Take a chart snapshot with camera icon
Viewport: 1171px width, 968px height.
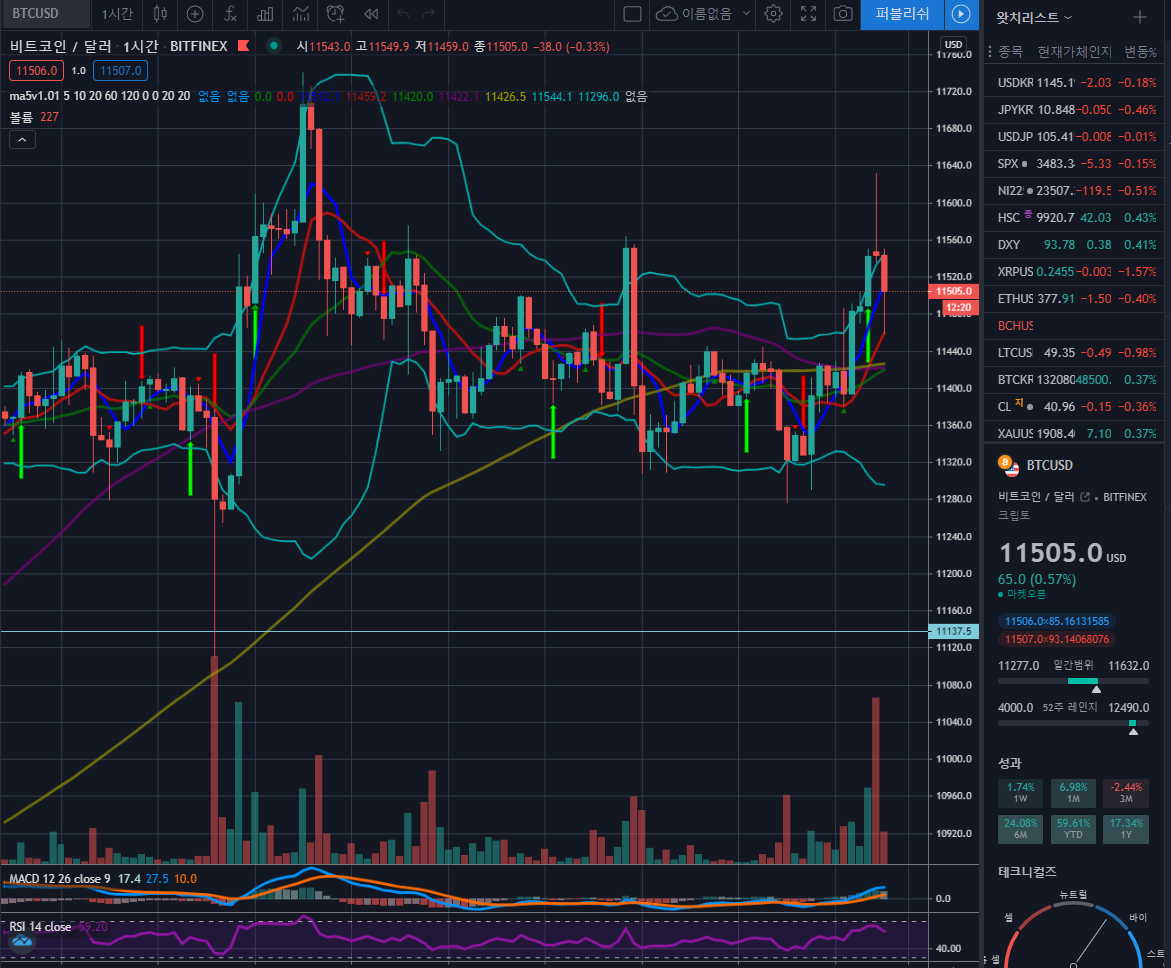tap(843, 13)
